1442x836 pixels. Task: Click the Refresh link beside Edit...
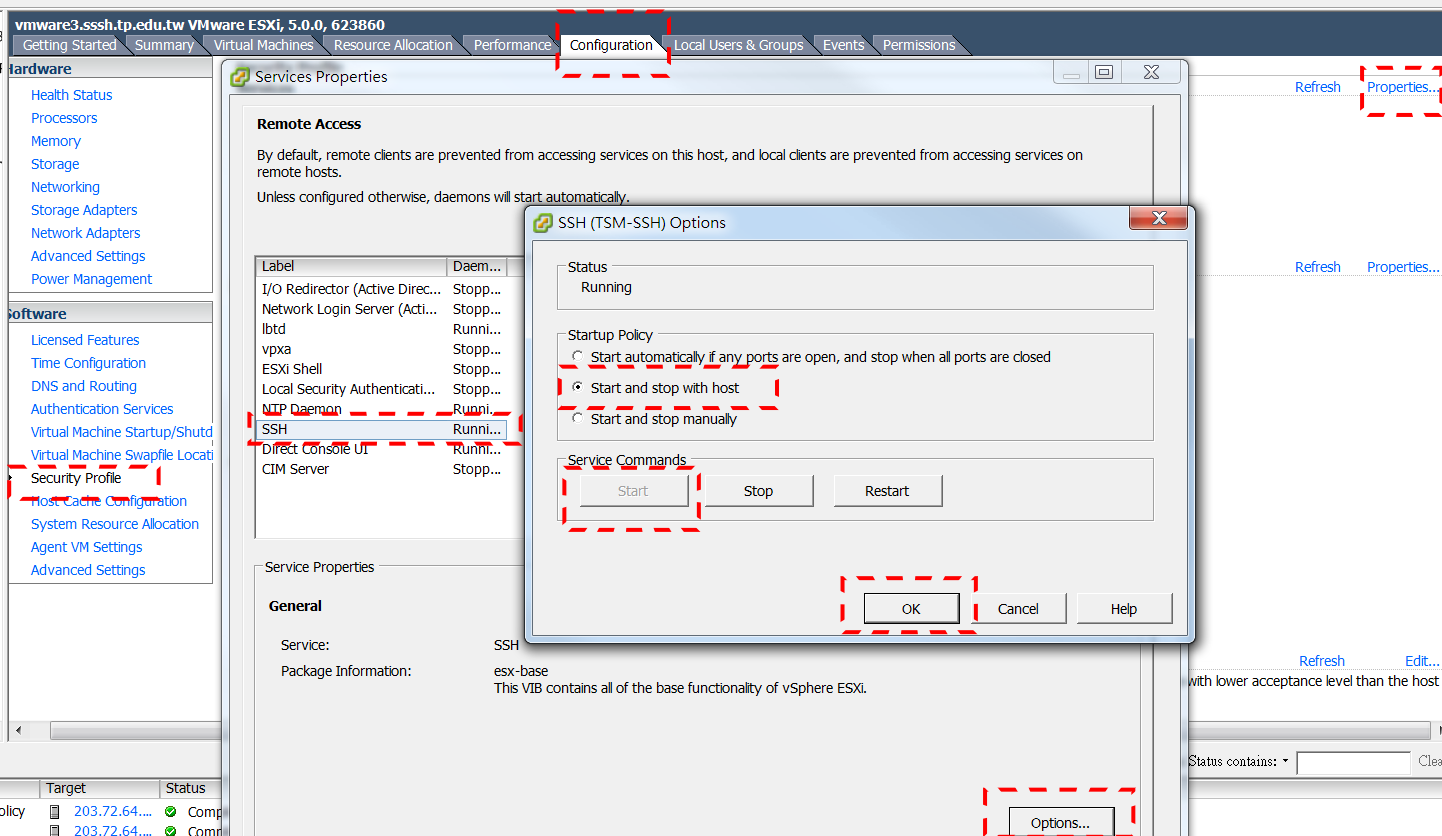tap(1322, 661)
